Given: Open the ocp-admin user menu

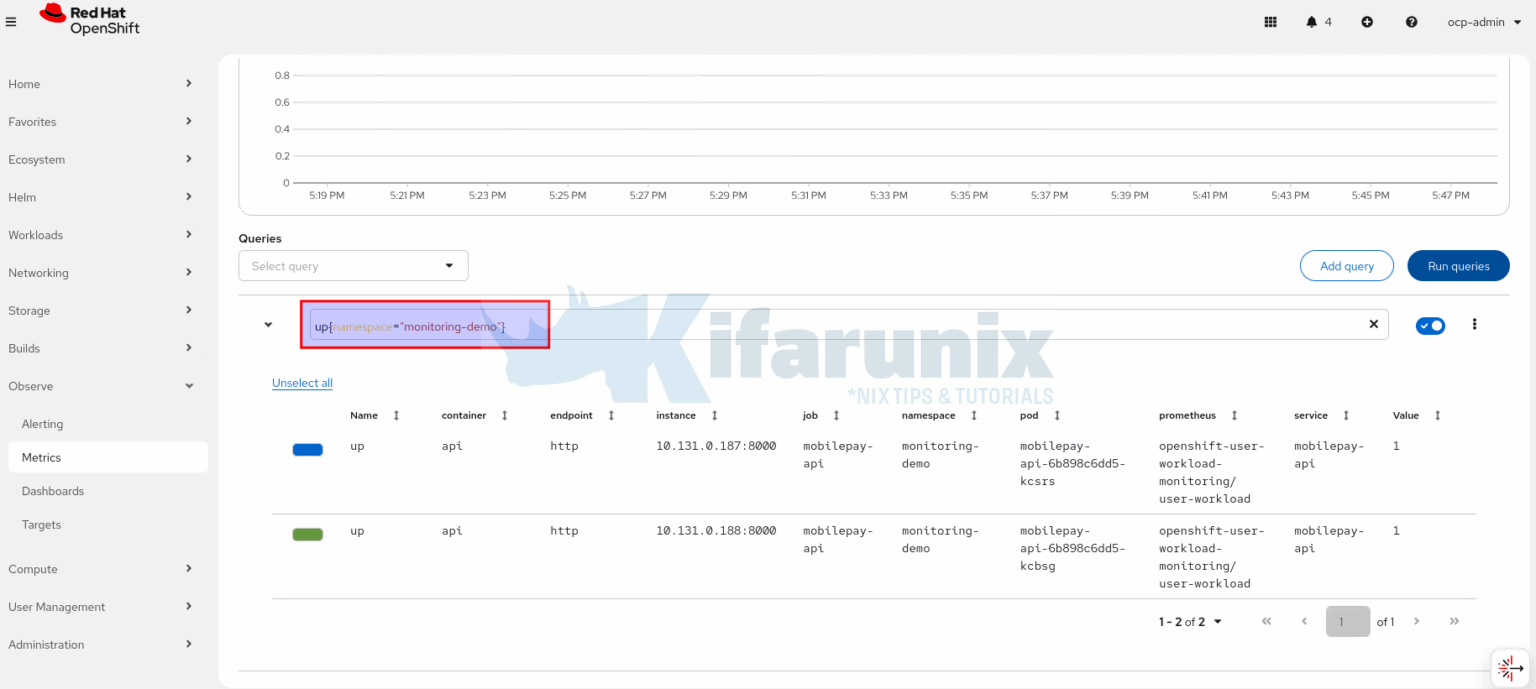Looking at the screenshot, I should tap(1484, 22).
